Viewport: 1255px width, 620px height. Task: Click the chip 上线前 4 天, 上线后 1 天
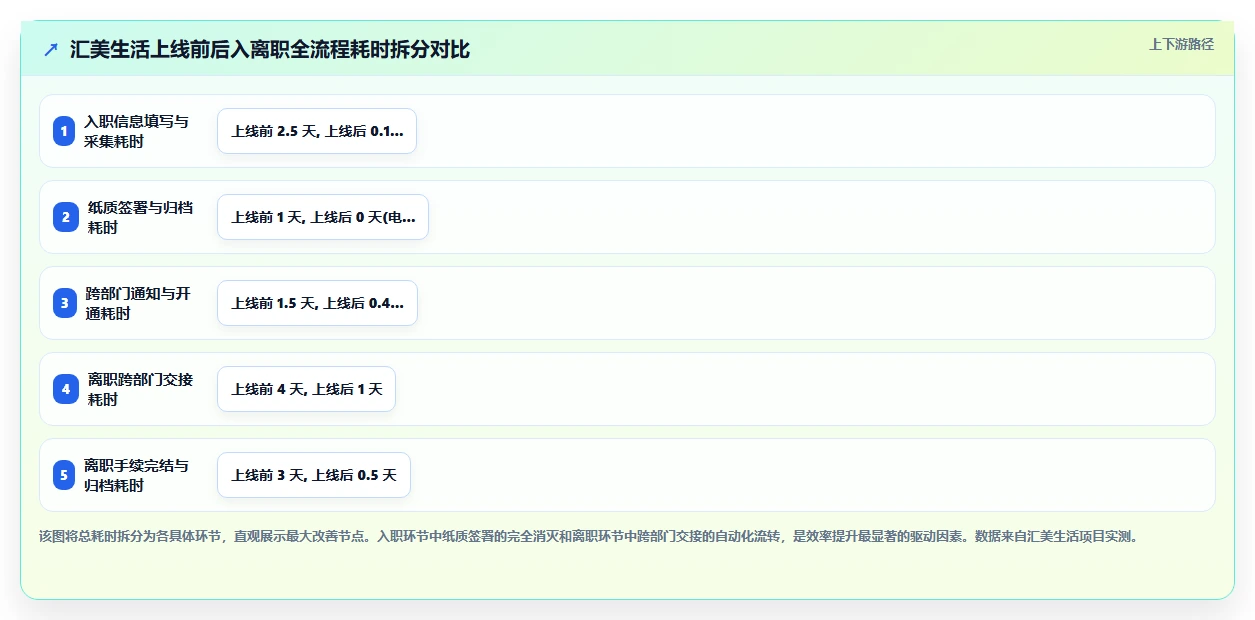(x=307, y=389)
